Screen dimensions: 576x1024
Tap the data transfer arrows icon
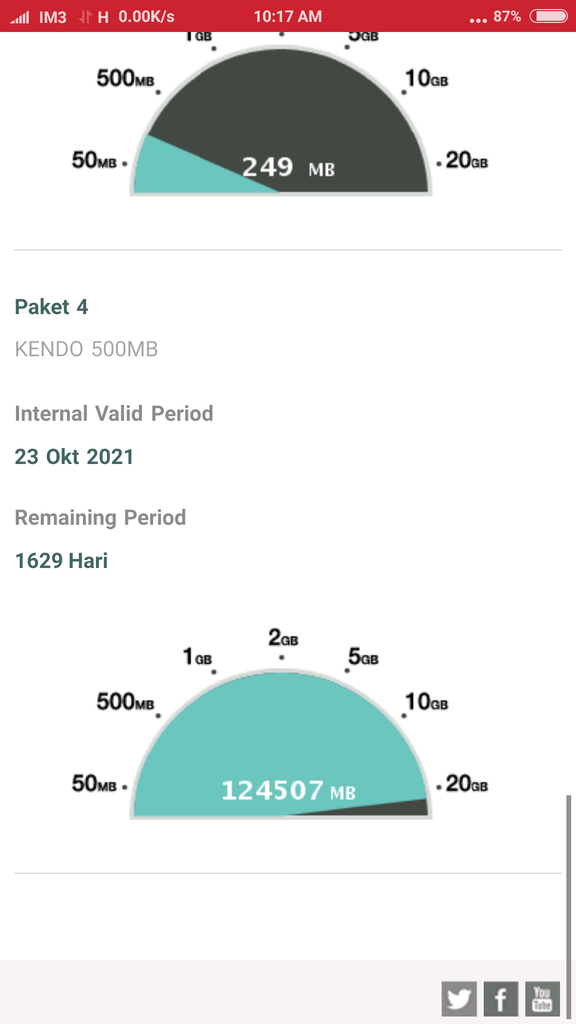(85, 17)
